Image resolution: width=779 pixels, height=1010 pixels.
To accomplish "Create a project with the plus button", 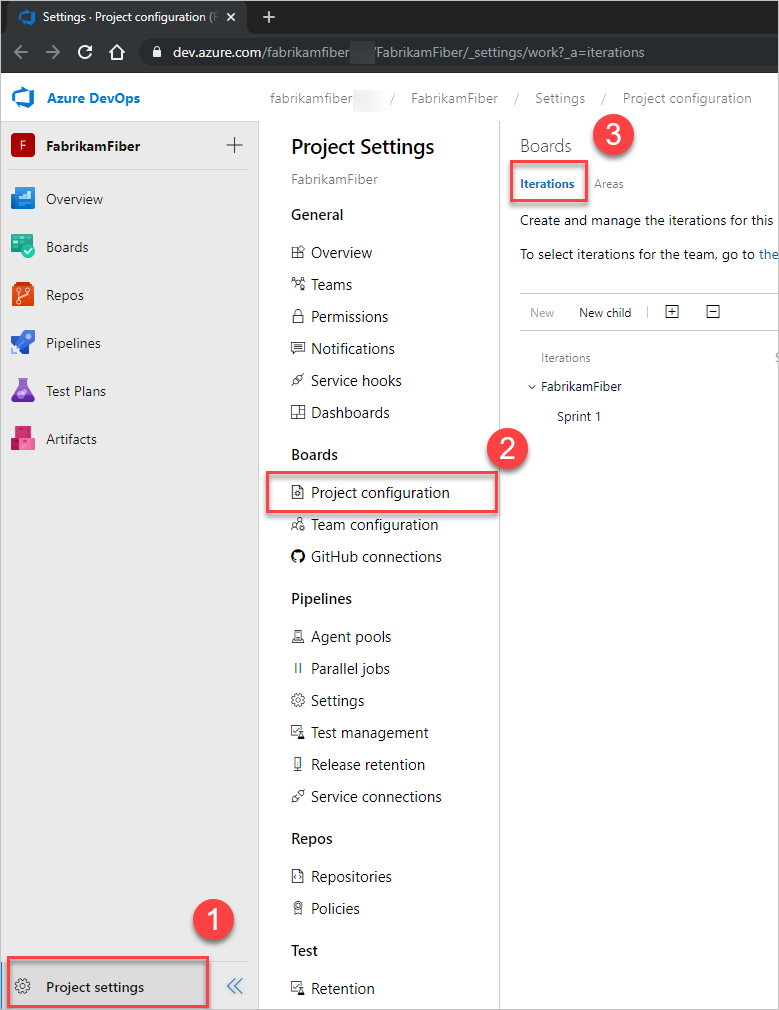I will pos(234,145).
